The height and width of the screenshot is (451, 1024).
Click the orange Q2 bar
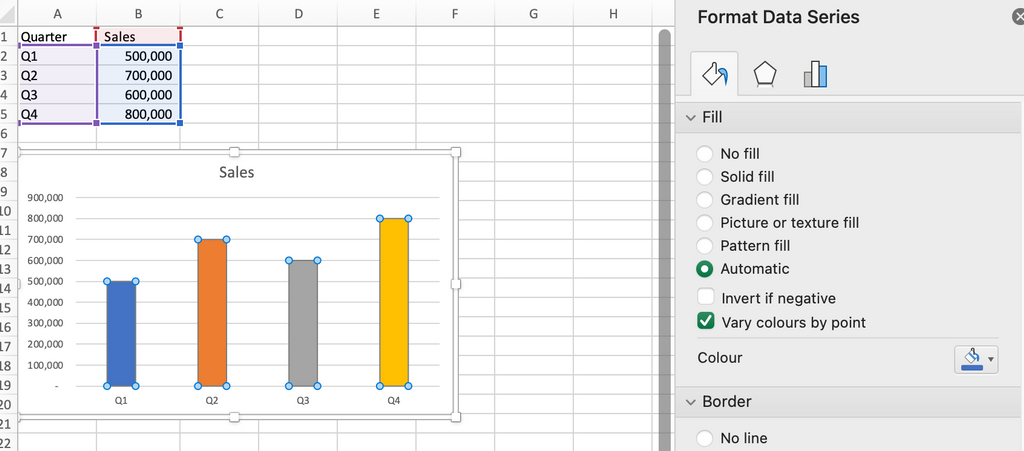[x=212, y=313]
